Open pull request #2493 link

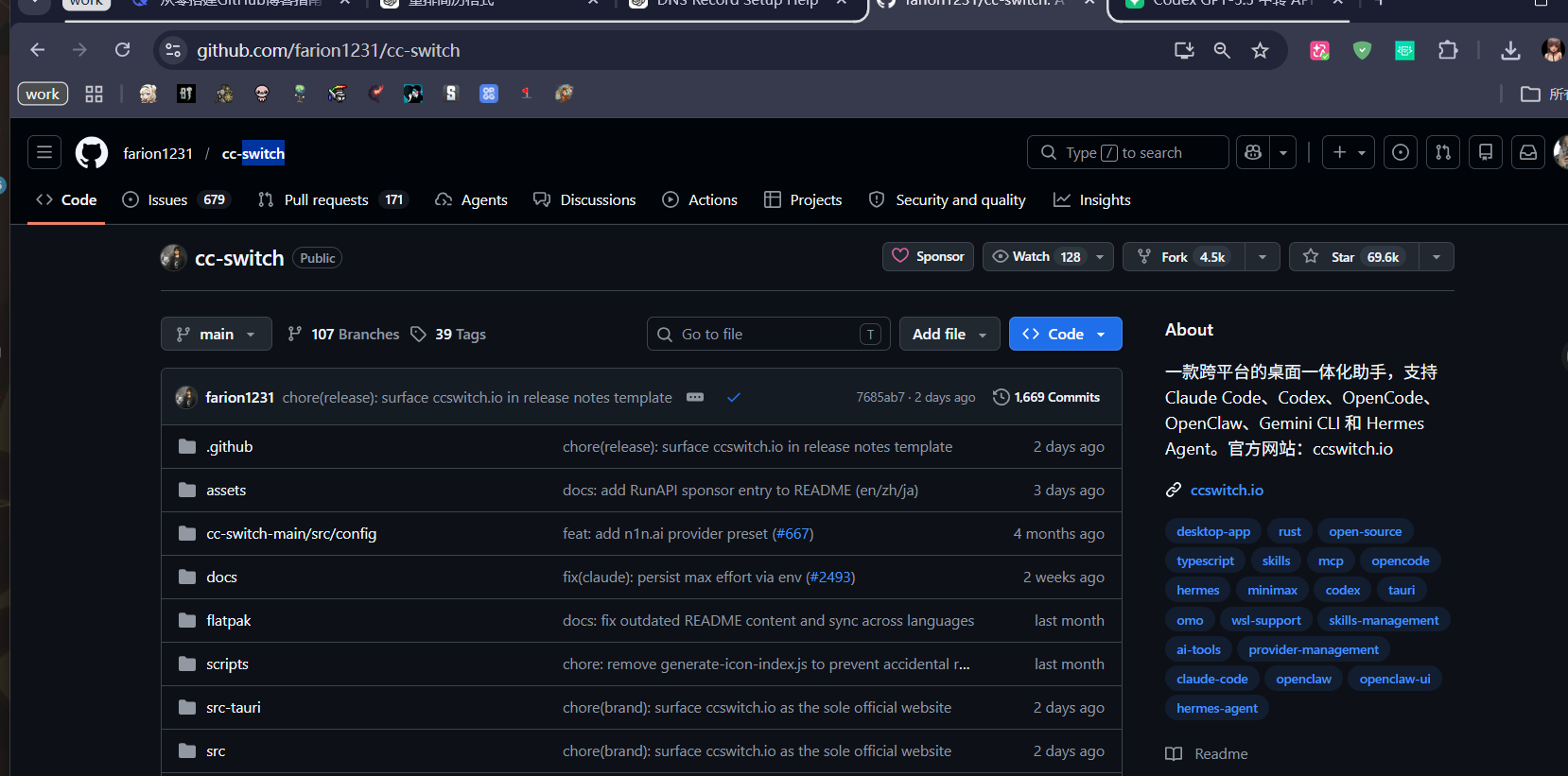(x=830, y=577)
